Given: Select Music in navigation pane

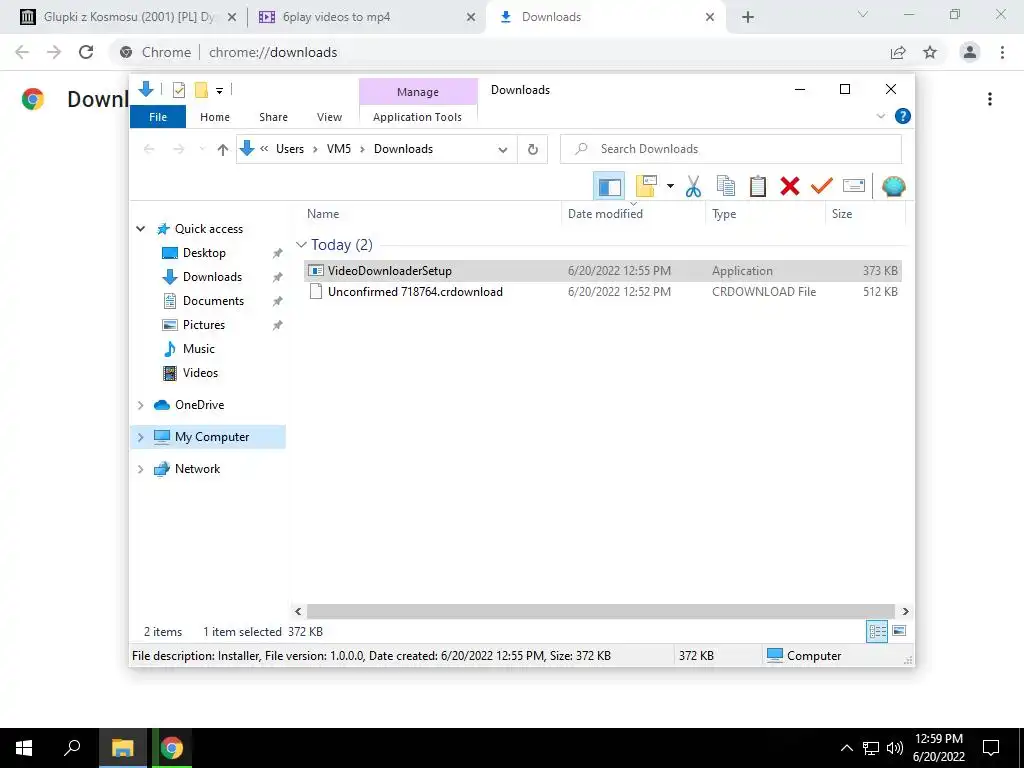Looking at the screenshot, I should point(199,349).
